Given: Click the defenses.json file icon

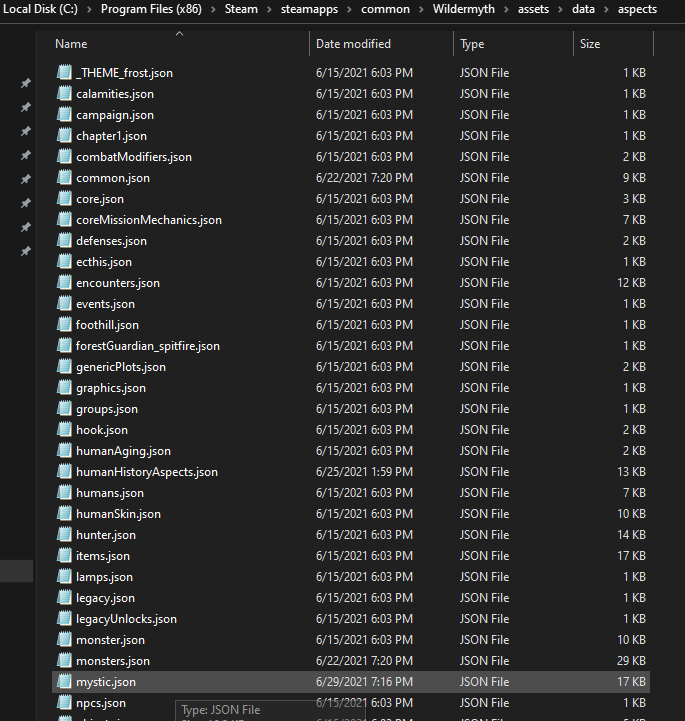Looking at the screenshot, I should tap(64, 241).
